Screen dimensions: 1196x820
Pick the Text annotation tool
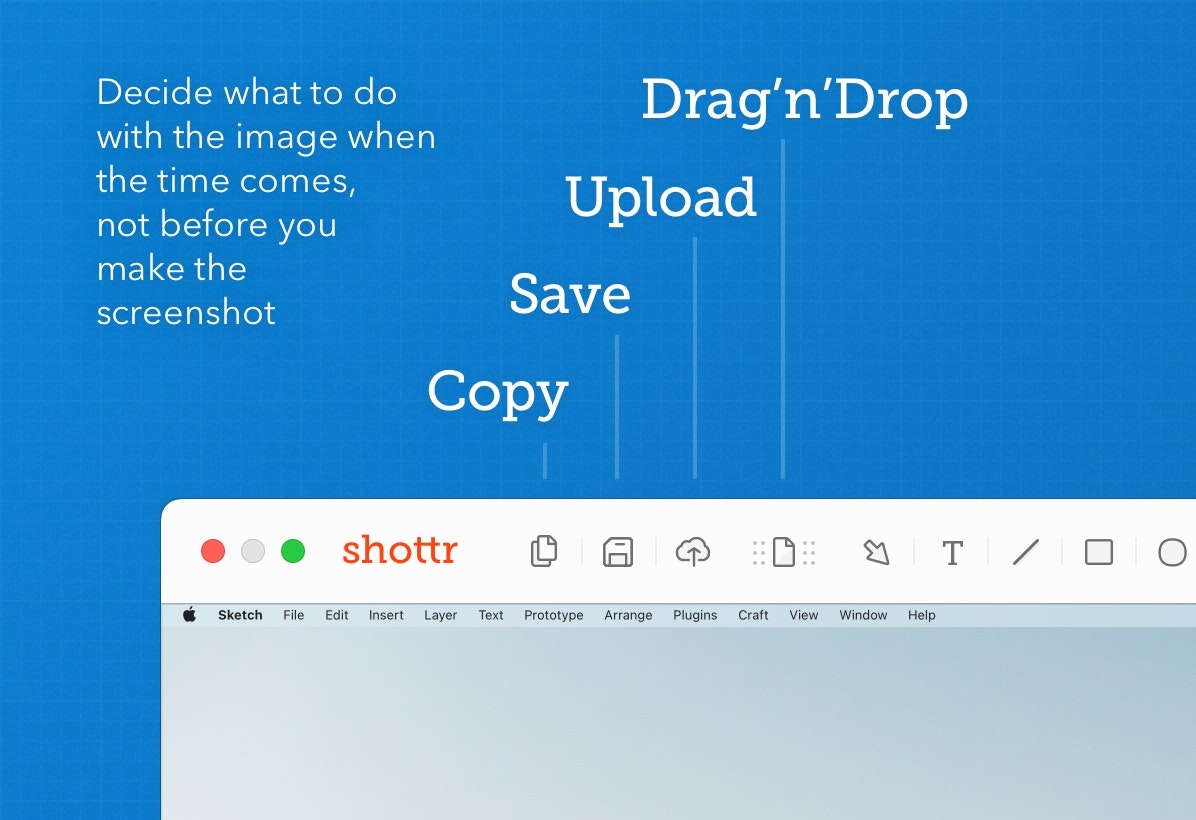[x=953, y=551]
